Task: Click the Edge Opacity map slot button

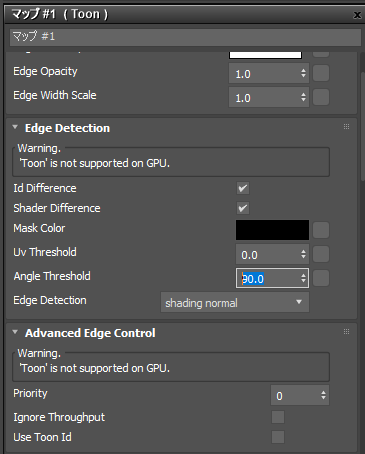Action: 321,73
